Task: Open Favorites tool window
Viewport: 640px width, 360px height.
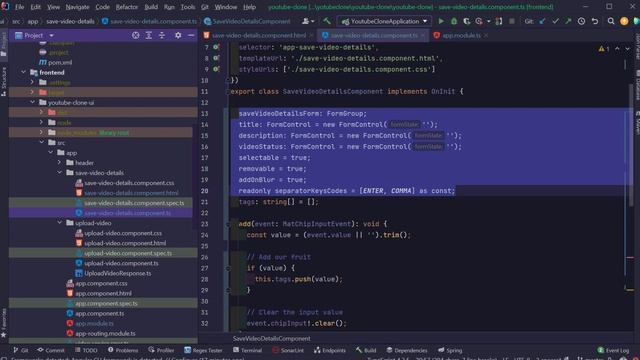Action: coord(4,323)
